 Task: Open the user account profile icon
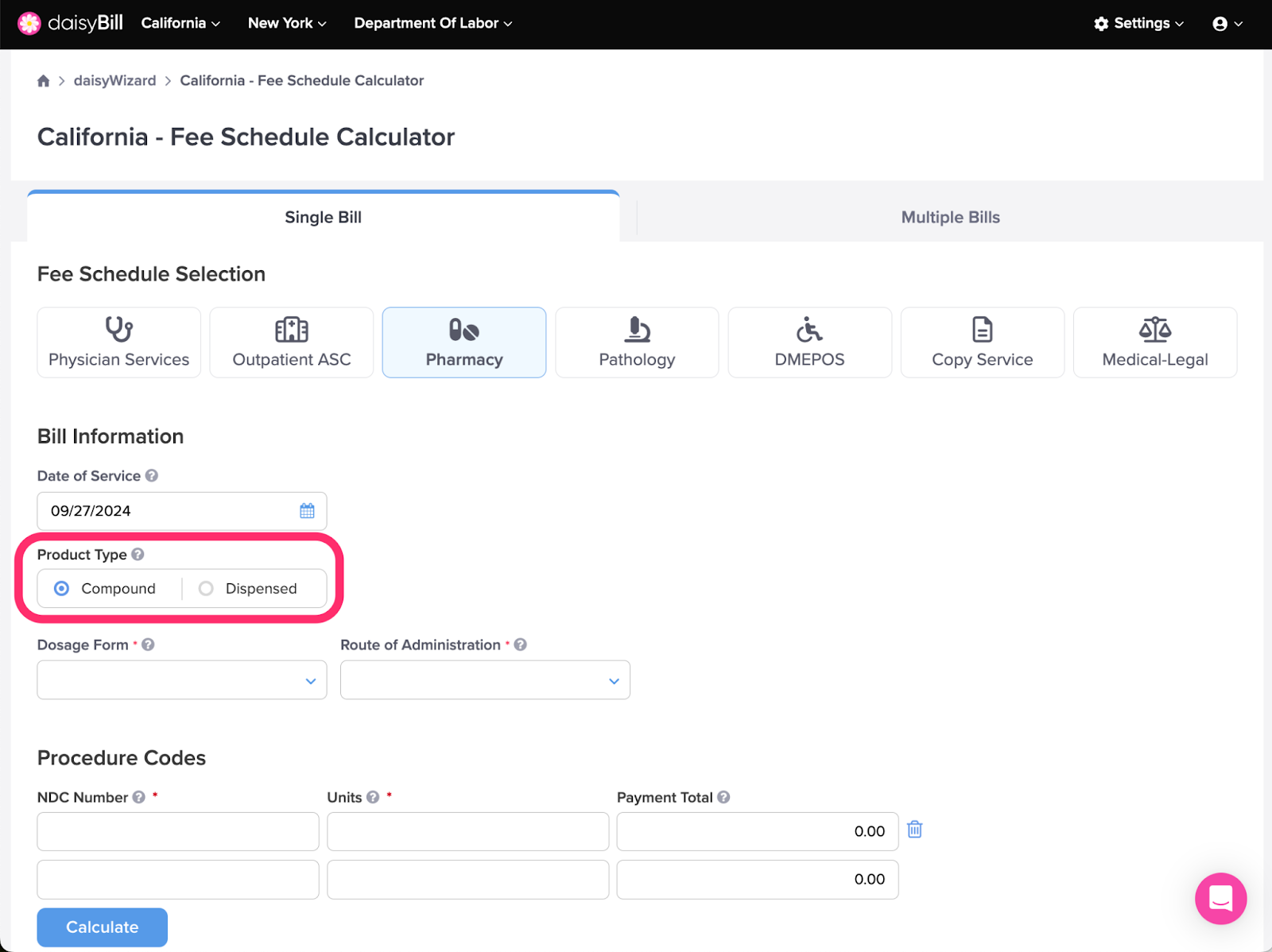tap(1227, 24)
